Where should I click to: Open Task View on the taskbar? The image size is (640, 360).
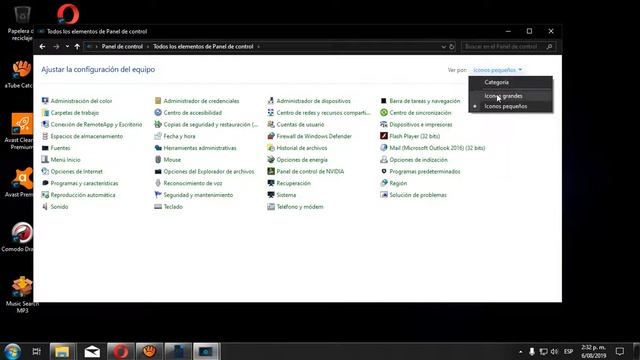[x=36, y=351]
